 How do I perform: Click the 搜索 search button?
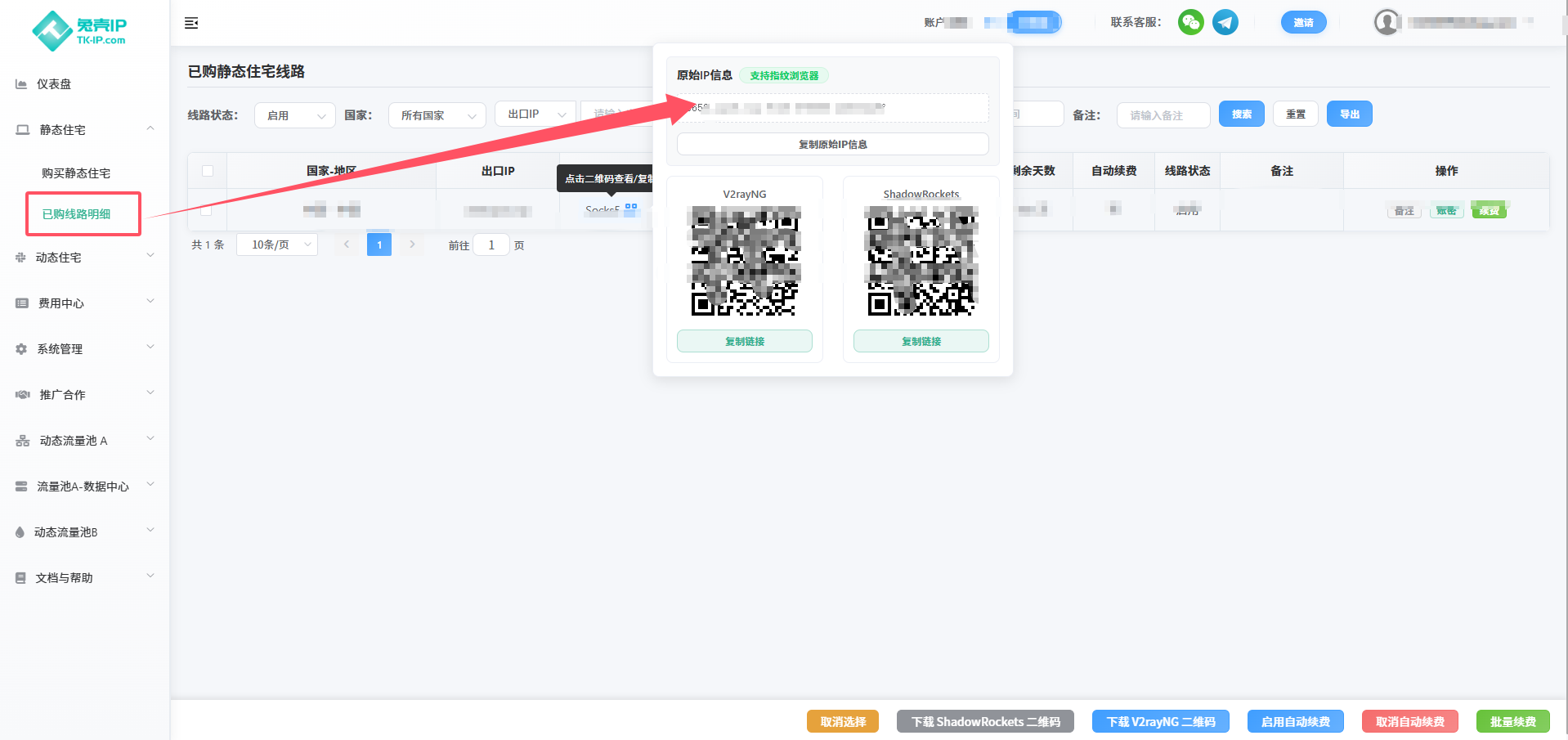[x=1242, y=114]
